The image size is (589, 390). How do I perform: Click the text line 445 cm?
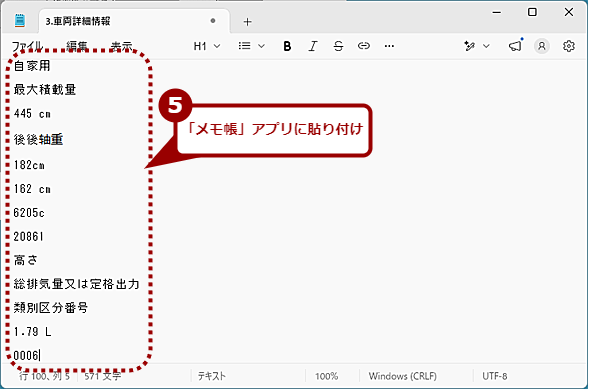32,113
